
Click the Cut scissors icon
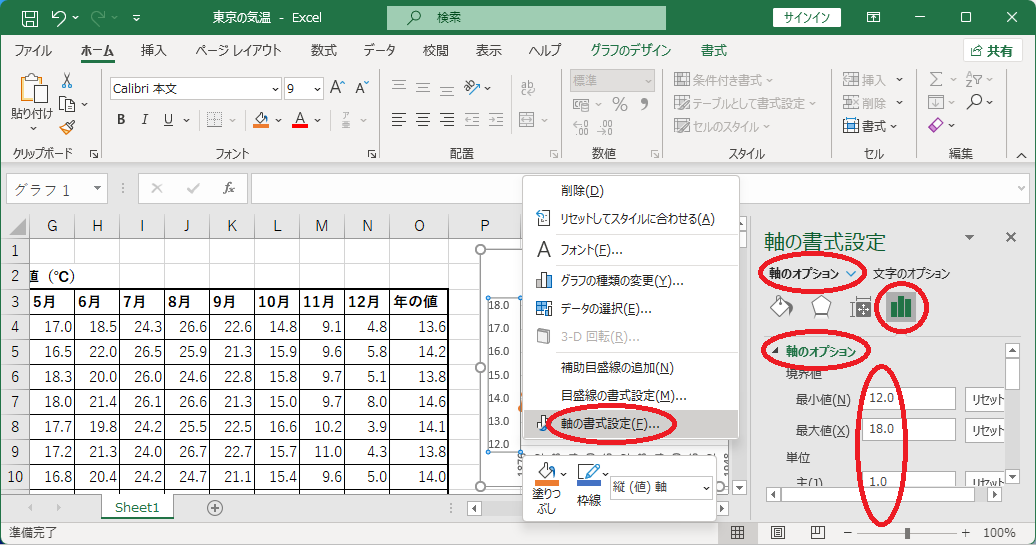click(67, 81)
